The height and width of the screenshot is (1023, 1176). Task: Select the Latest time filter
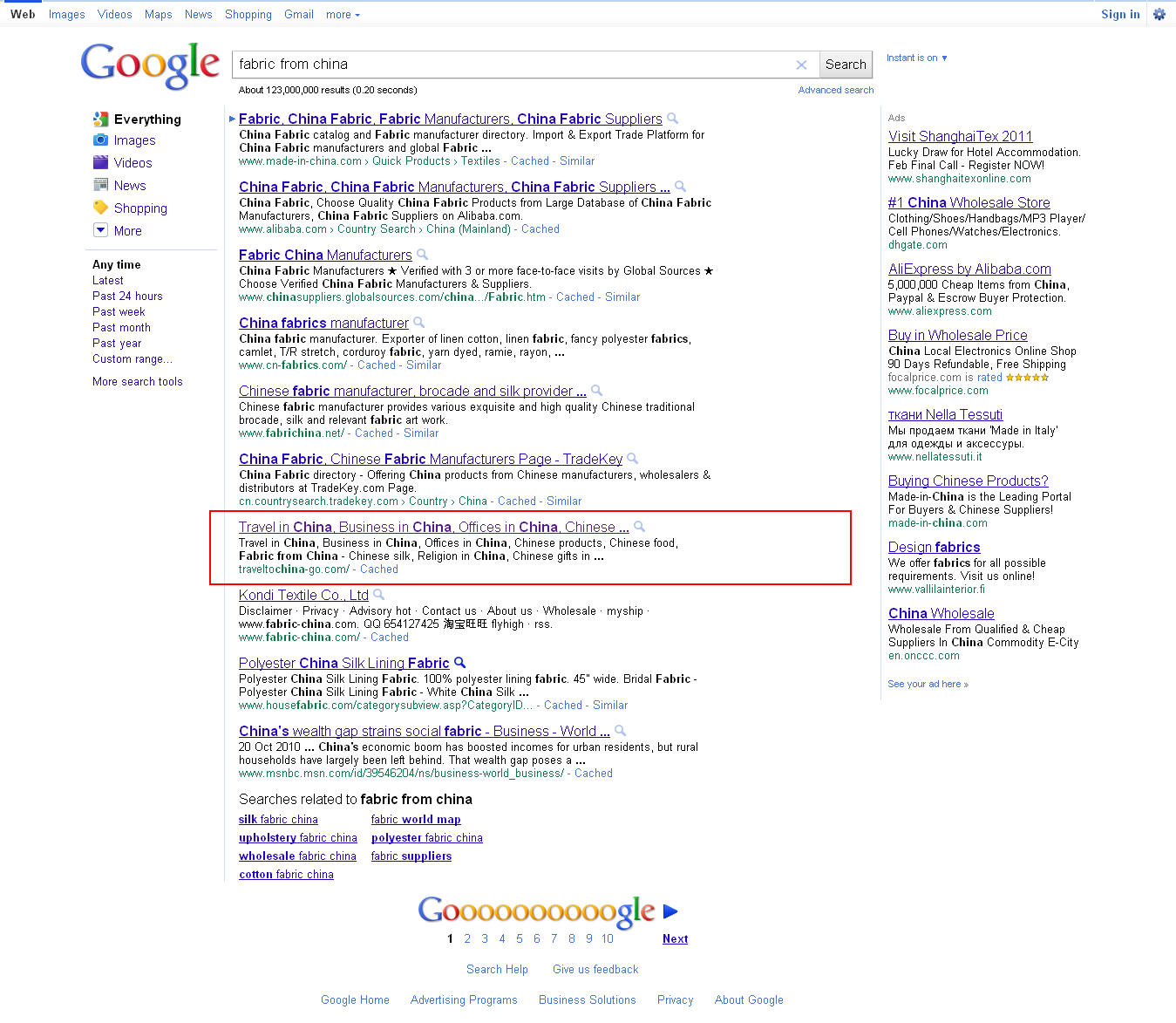tap(108, 281)
